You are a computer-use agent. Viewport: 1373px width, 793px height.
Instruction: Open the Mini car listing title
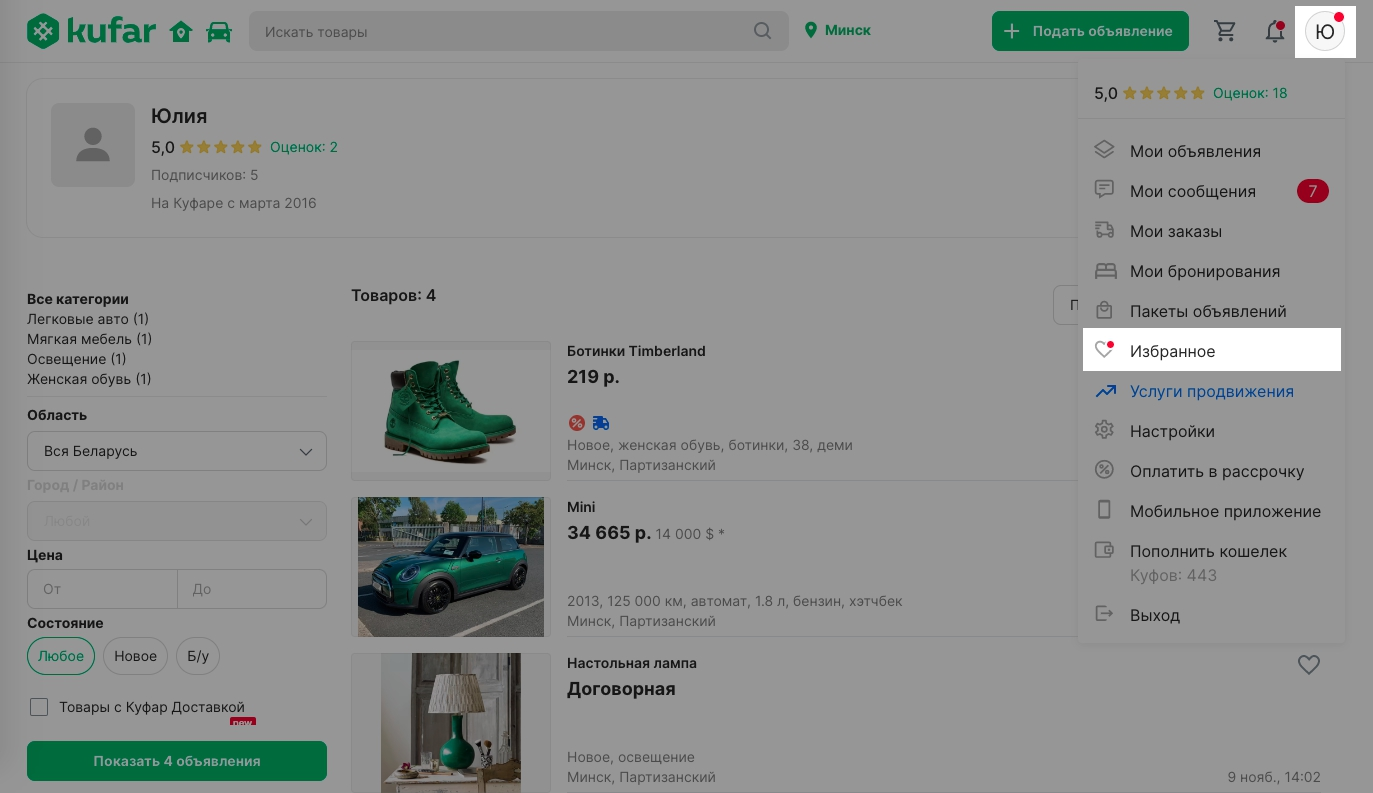coord(581,507)
